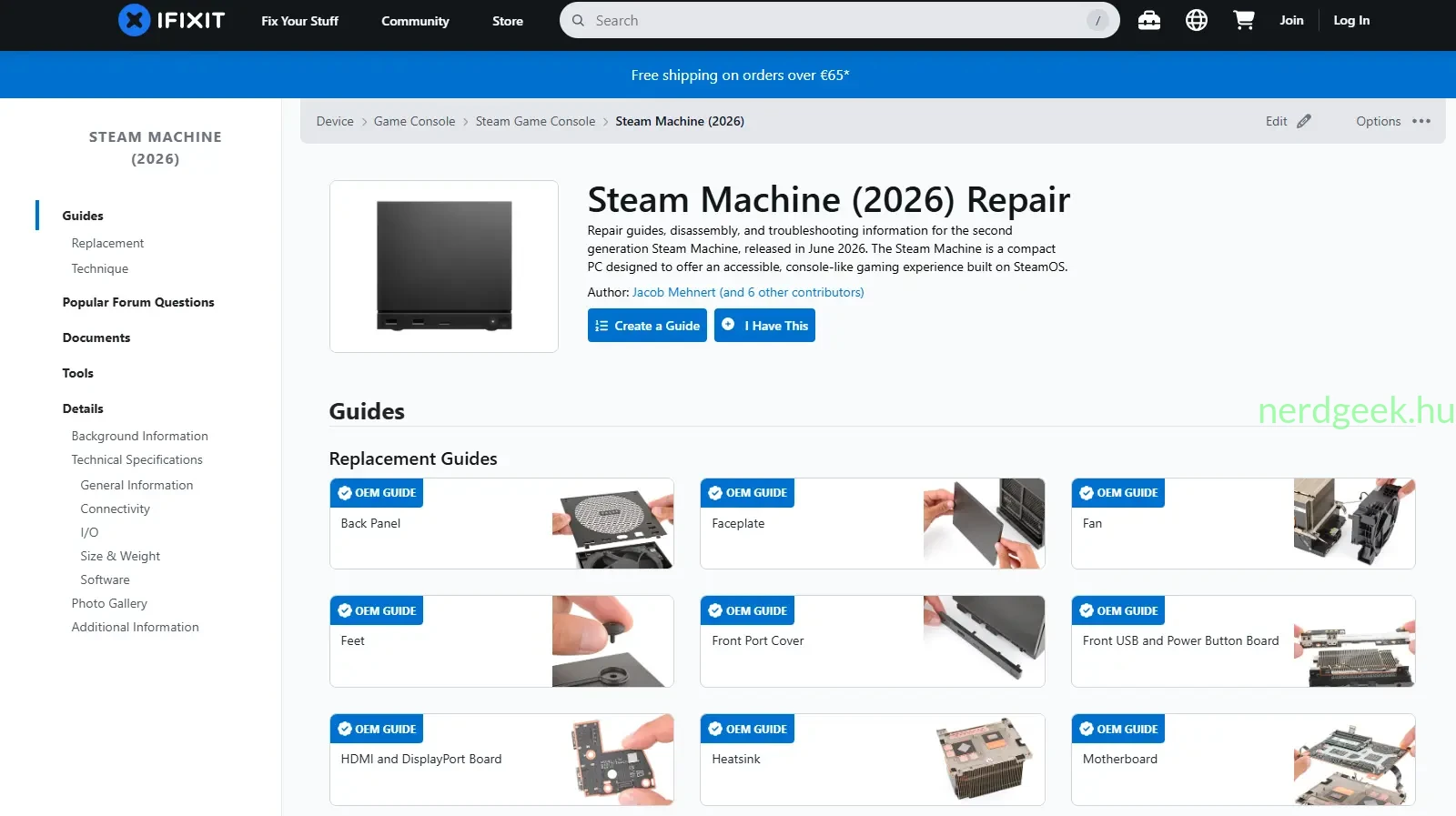Open Background Information in sidebar
The height and width of the screenshot is (816, 1456).
click(x=139, y=436)
